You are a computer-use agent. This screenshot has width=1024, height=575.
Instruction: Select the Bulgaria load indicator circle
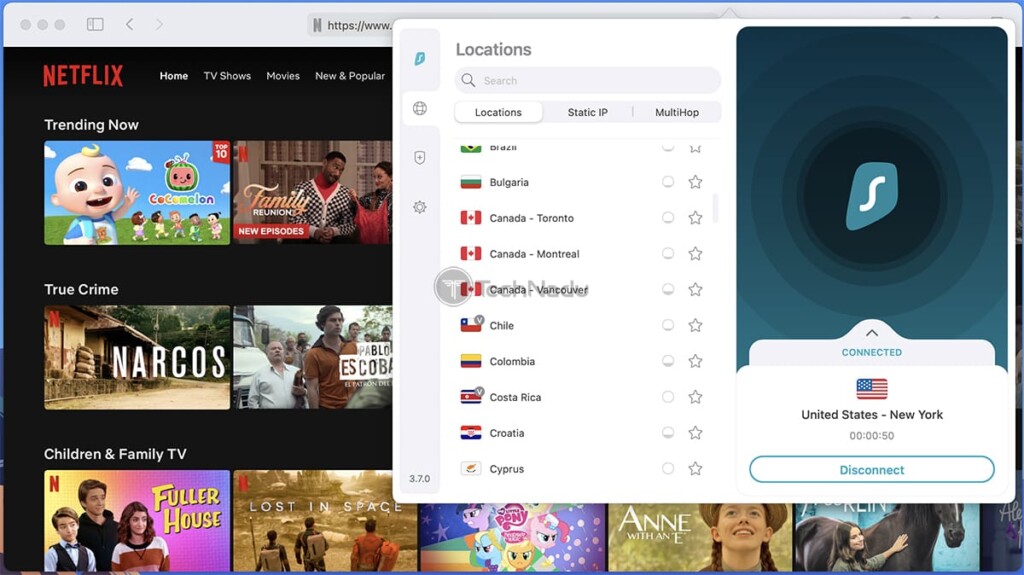click(x=667, y=182)
